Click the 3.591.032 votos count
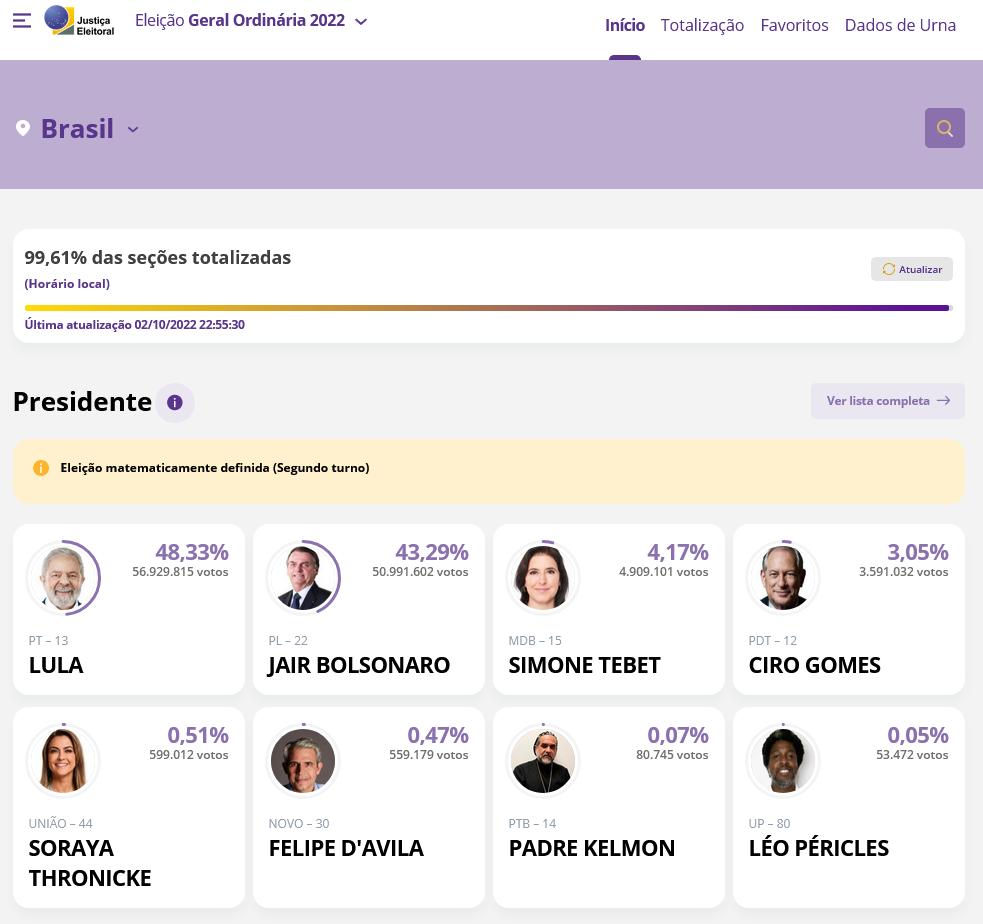 point(903,572)
